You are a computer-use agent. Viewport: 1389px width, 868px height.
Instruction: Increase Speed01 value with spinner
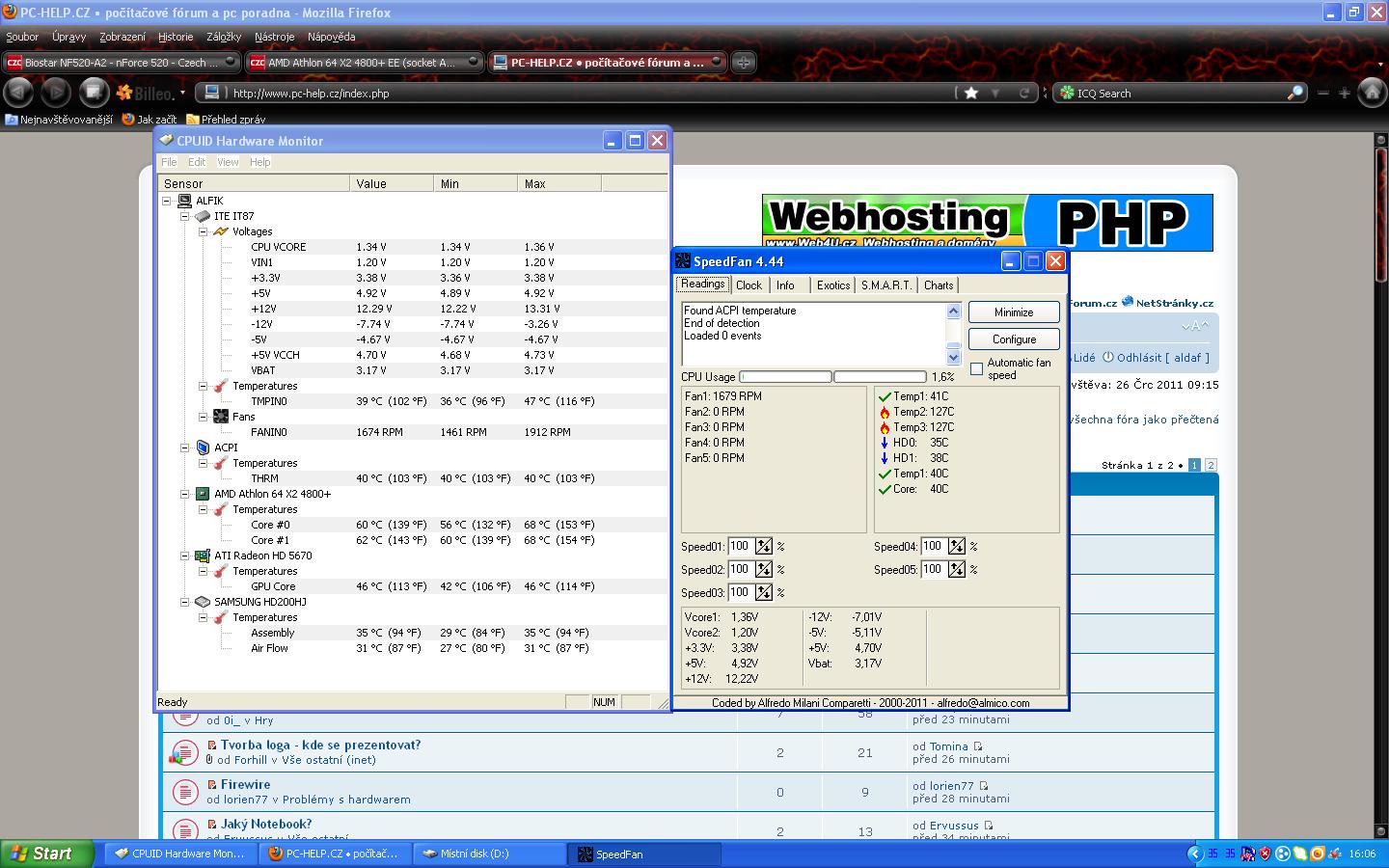(764, 542)
